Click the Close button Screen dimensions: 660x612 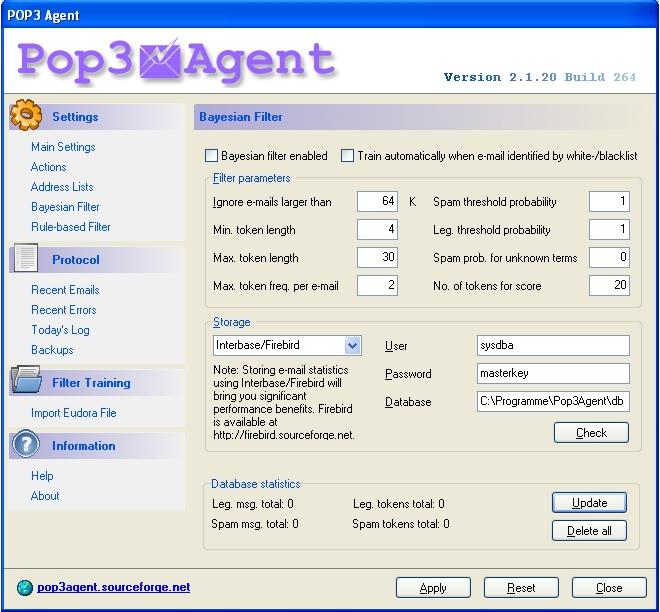[609, 588]
